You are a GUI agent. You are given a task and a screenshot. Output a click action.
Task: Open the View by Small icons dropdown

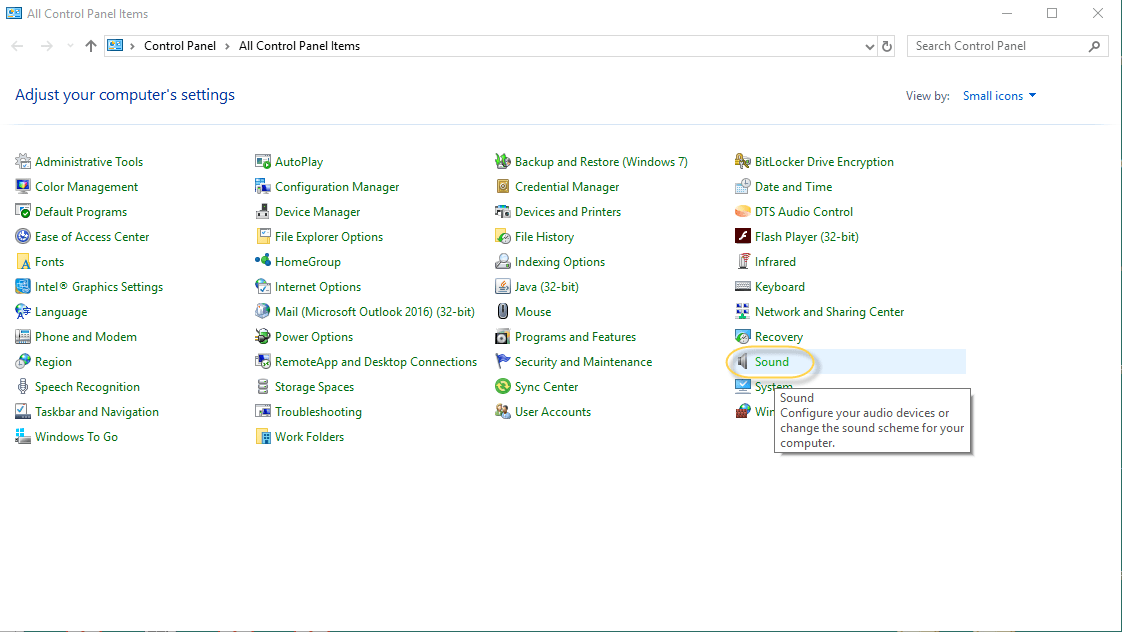coord(1000,96)
